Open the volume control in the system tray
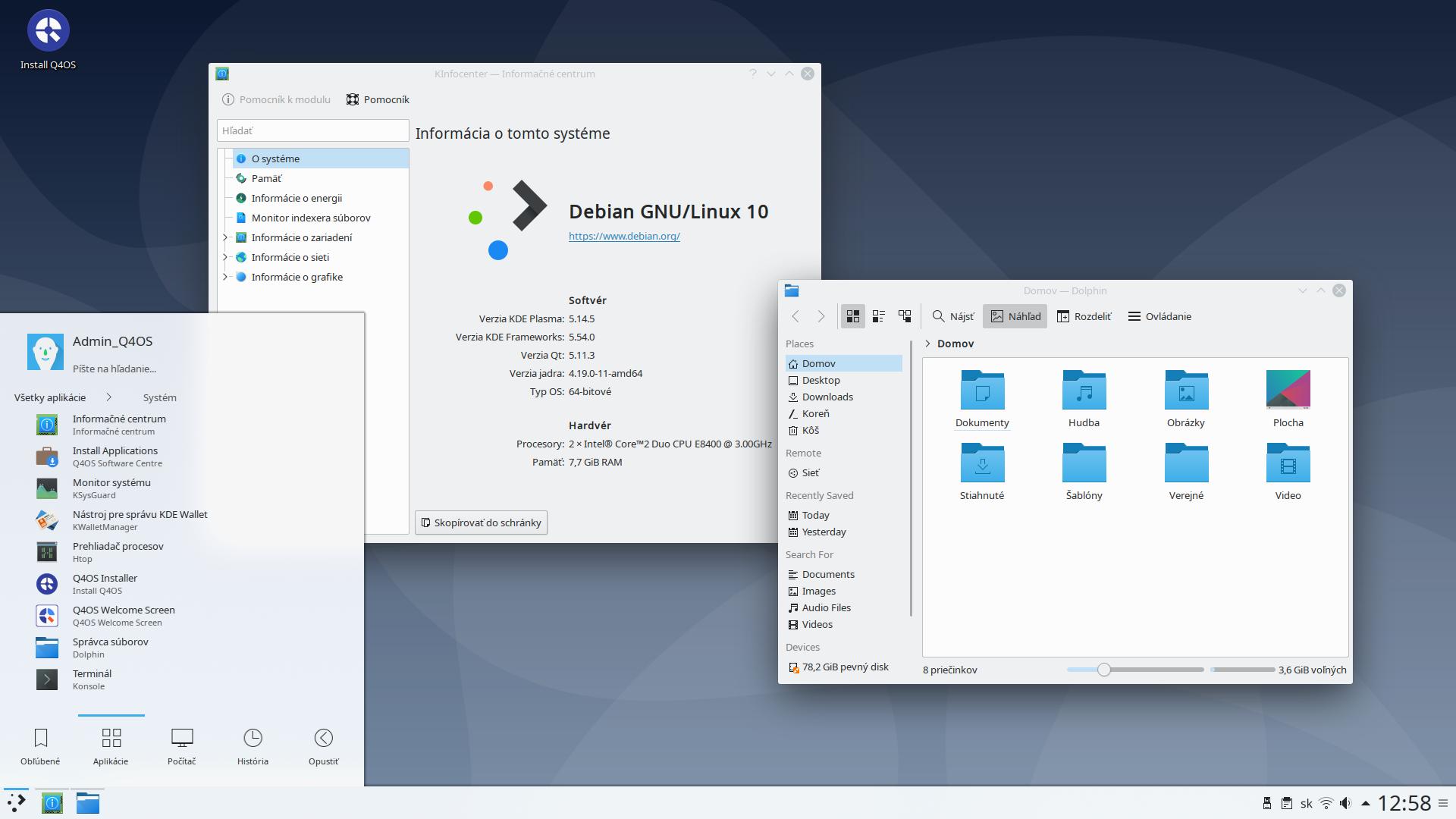The image size is (1456, 819). coord(1345,802)
